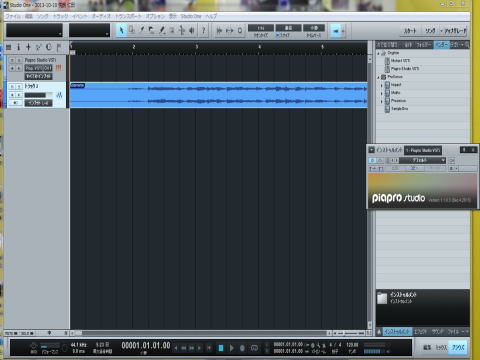
Task: Click the transport Play button
Action: coord(231,348)
